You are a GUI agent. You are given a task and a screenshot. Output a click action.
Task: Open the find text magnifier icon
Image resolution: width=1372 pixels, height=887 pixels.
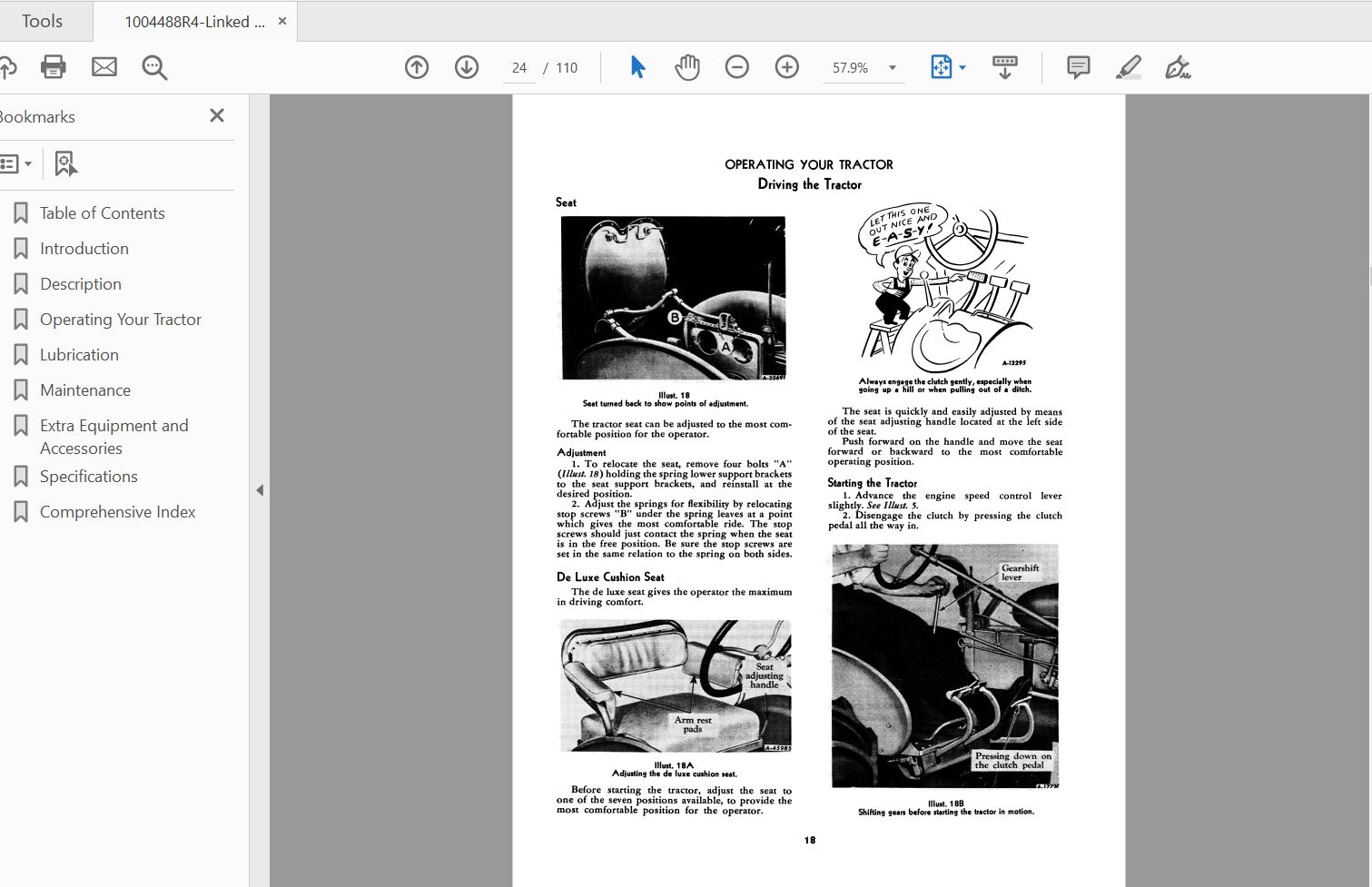154,67
